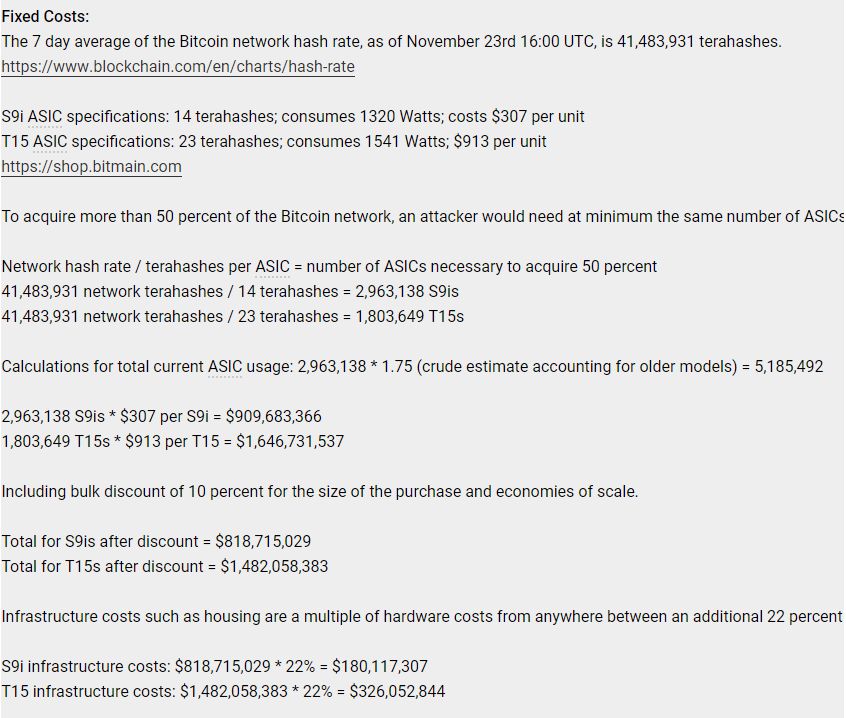Click the dotted-underlined ASIC in S9i specifications
The width and height of the screenshot is (846, 718).
45,117
